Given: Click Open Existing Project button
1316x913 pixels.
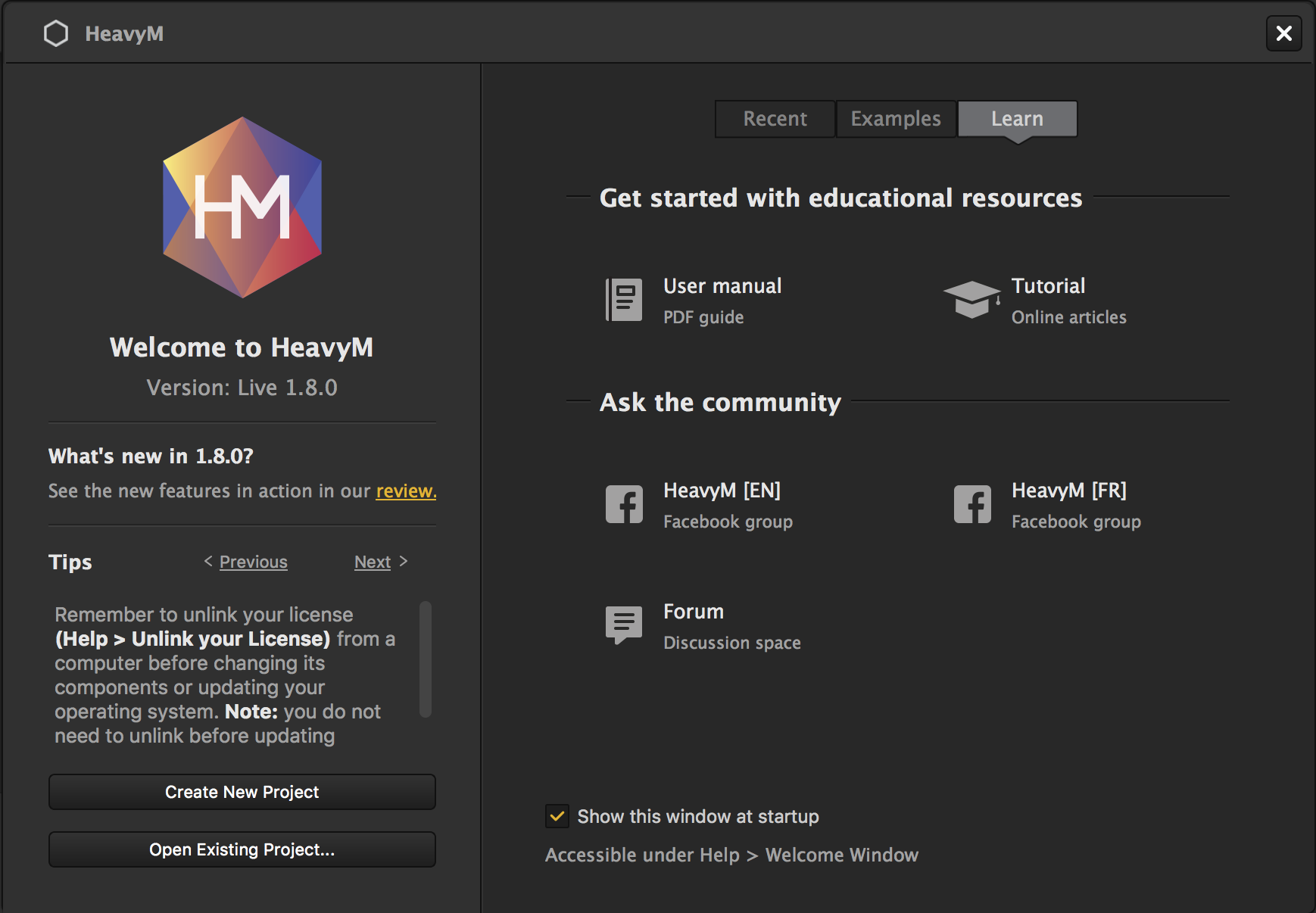Looking at the screenshot, I should coord(242,849).
